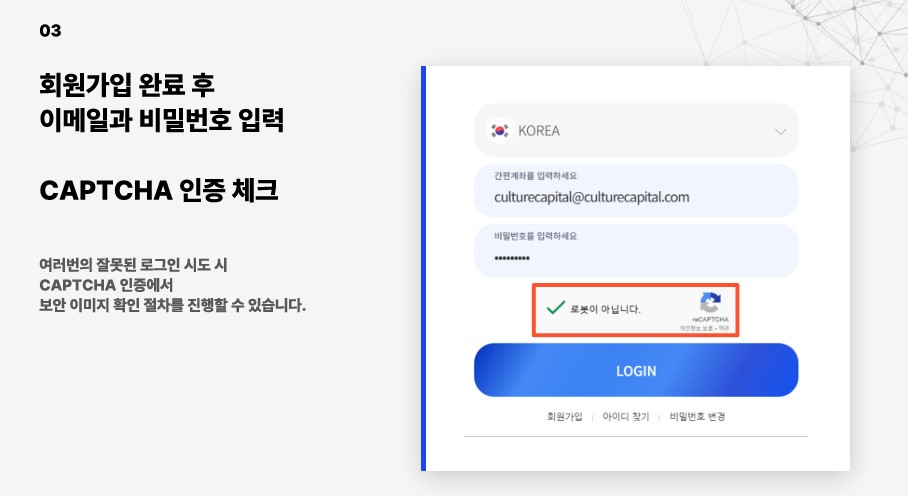Screen dimensions: 908x496
Task: Click the 'reCAPTCHA' brand text
Action: (711, 319)
